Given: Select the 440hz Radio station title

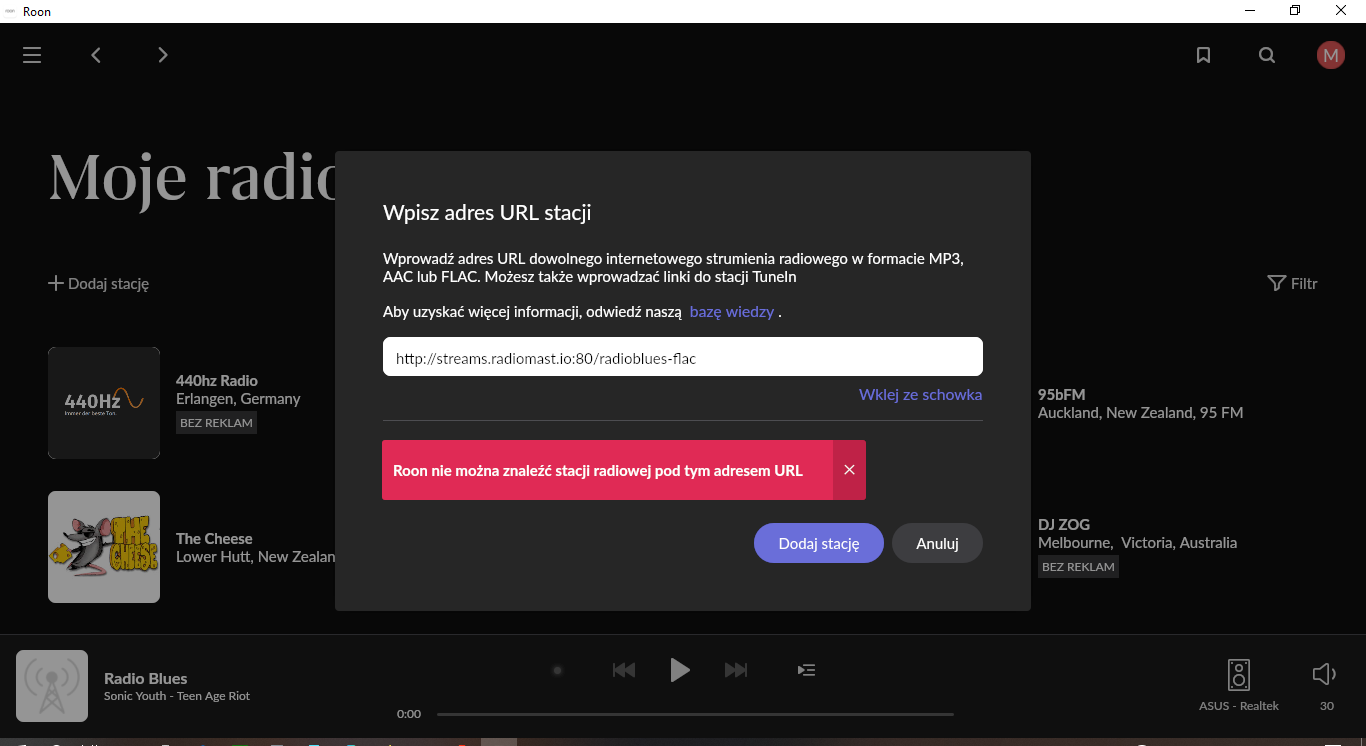Looking at the screenshot, I should (x=217, y=381).
